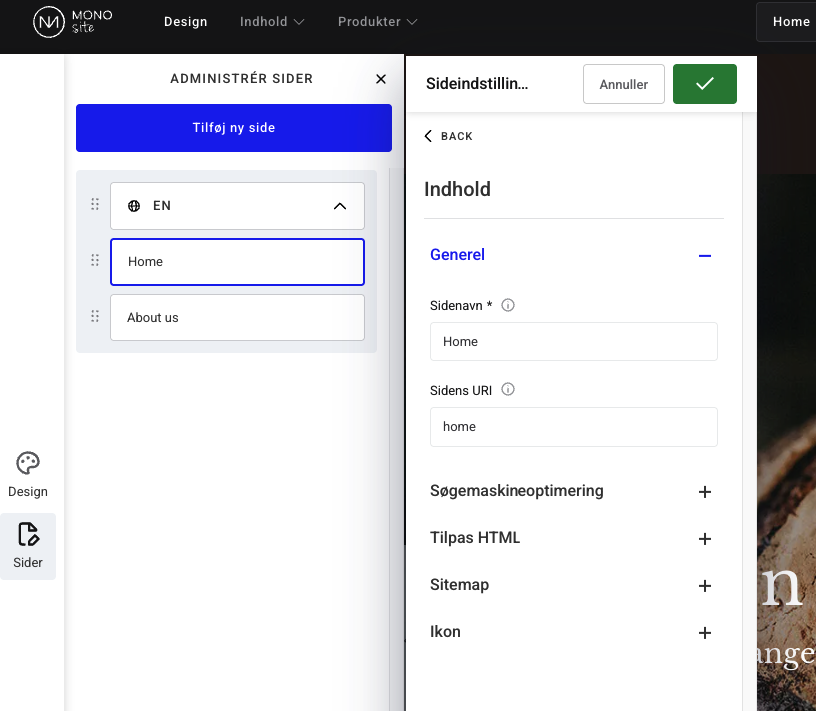Expand the Tilpas HTML section
This screenshot has width=816, height=711.
(x=705, y=539)
